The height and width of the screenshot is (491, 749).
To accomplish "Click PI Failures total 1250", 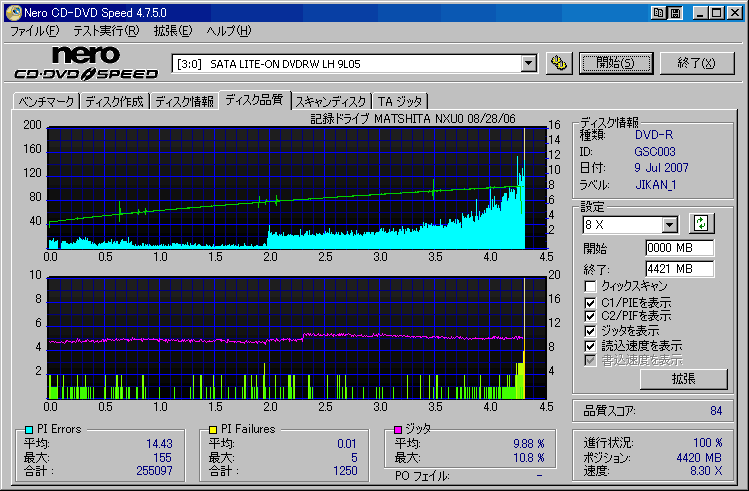I will (x=345, y=471).
